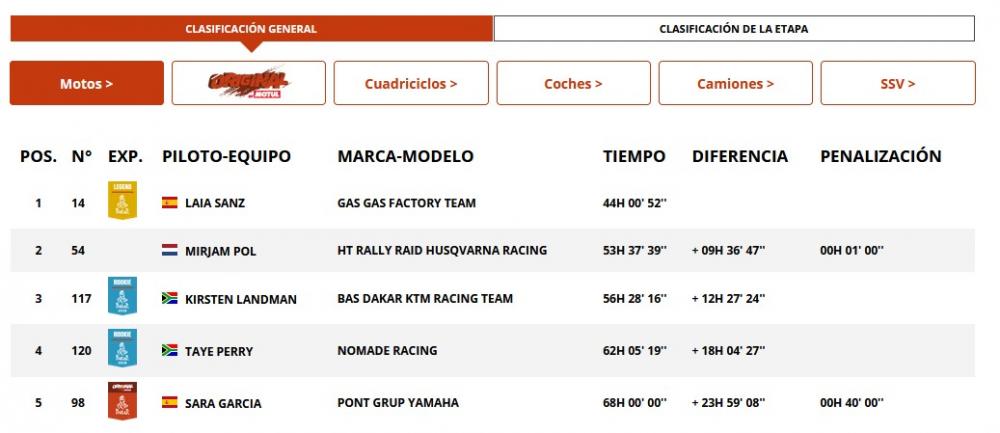Image resolution: width=1000 pixels, height=433 pixels.
Task: Expand the Coches category
Action: tap(573, 83)
